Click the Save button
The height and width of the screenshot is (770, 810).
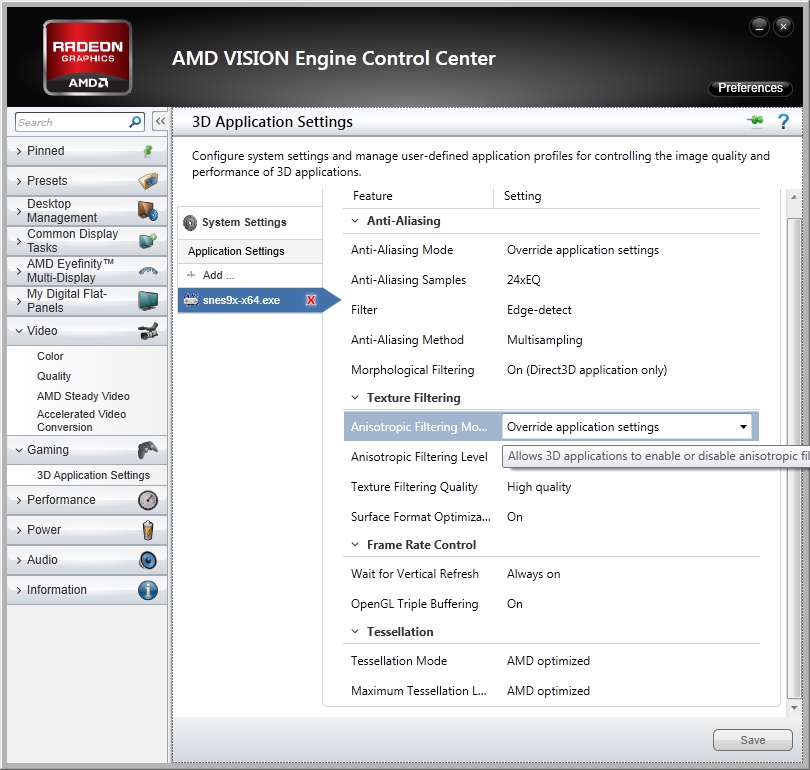[752, 740]
